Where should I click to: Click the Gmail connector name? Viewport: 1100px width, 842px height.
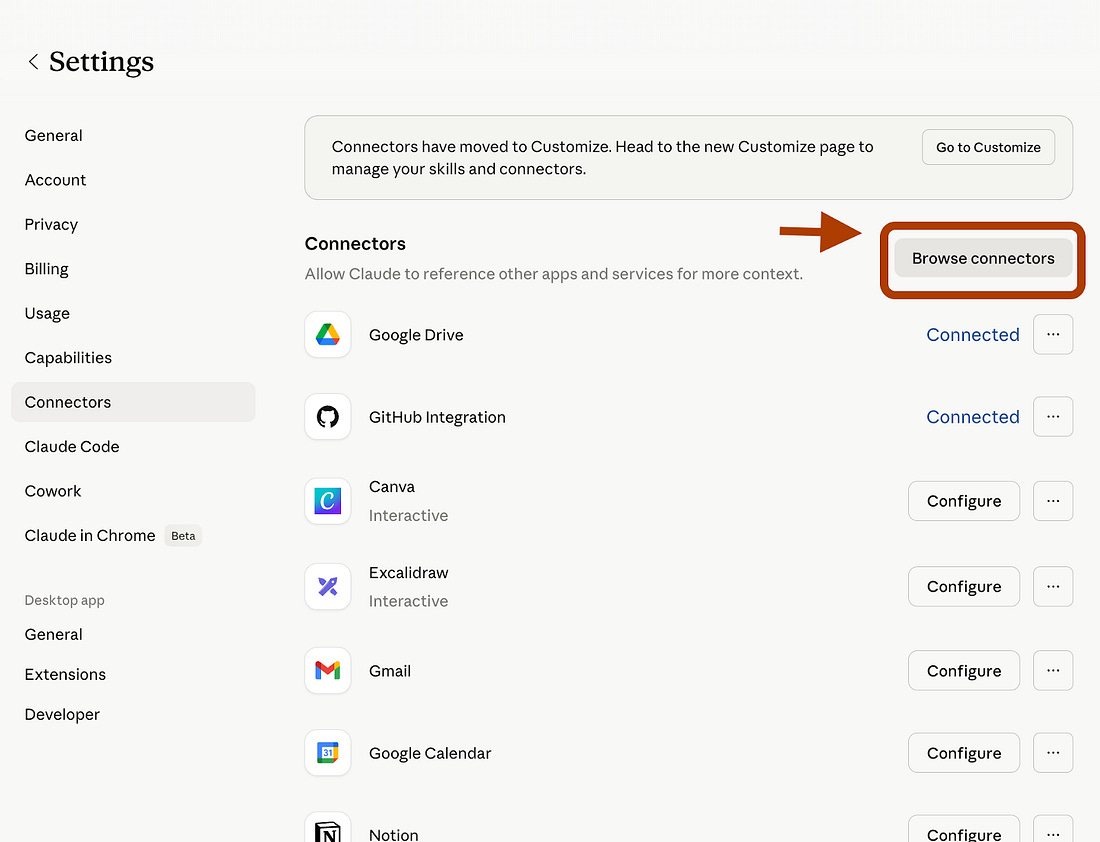tap(390, 671)
